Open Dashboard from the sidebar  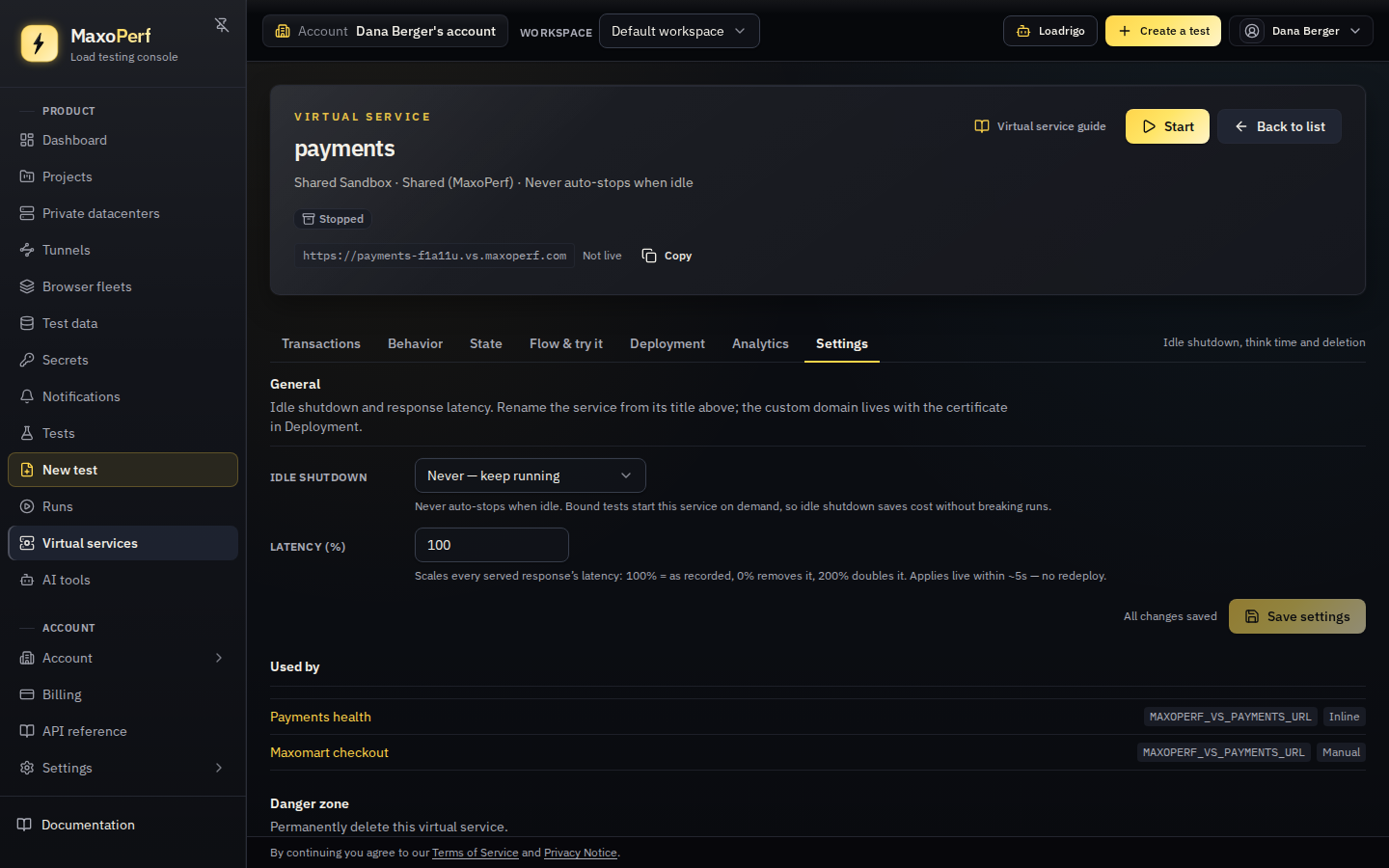click(x=123, y=140)
